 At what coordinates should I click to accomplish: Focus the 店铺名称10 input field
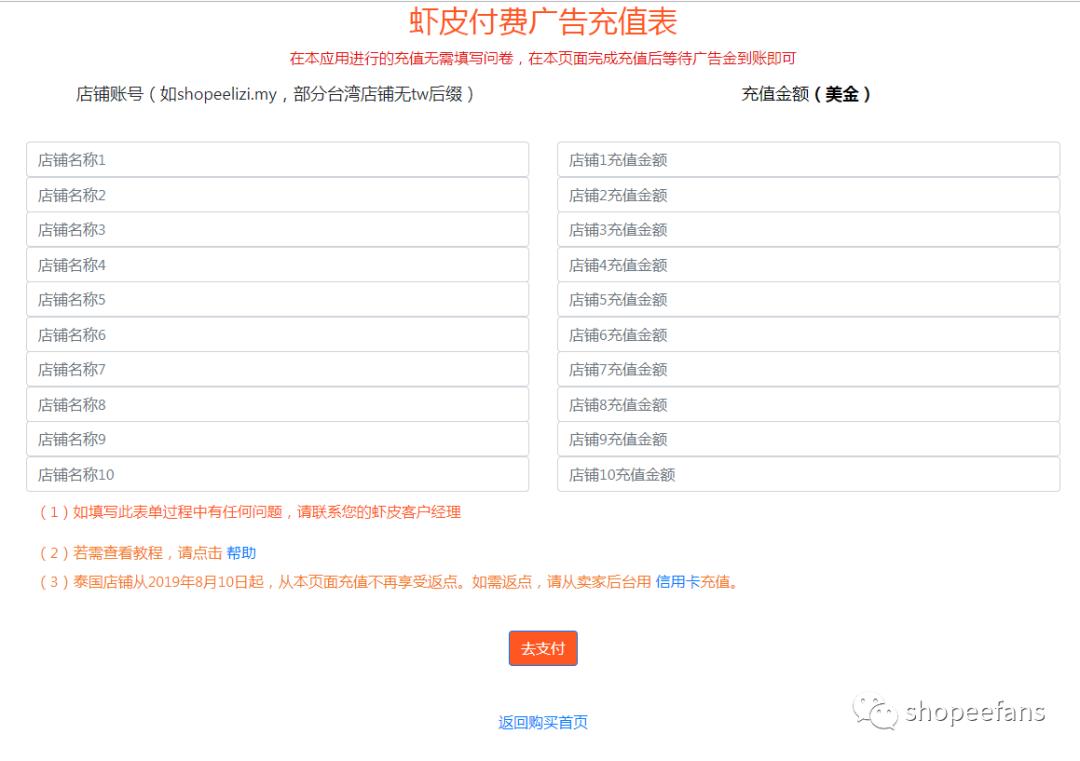[x=278, y=475]
